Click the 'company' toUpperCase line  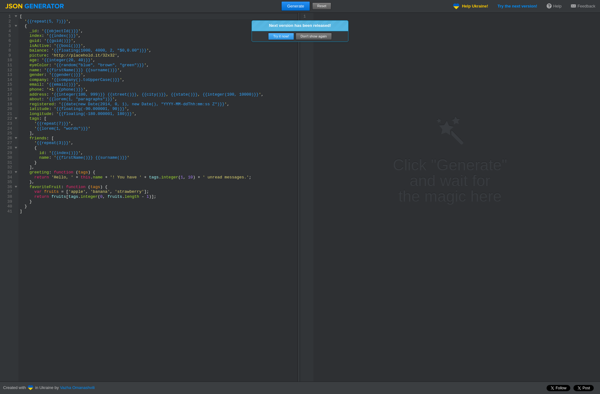click(77, 80)
